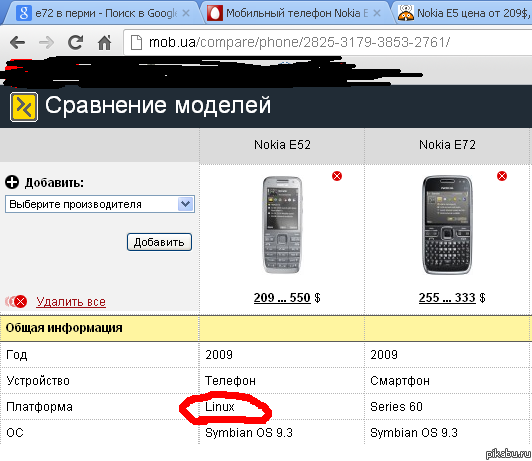Switch to the 'e72 в перми' Google search tab
Image resolution: width=532 pixels, height=461 pixels.
(x=102, y=13)
